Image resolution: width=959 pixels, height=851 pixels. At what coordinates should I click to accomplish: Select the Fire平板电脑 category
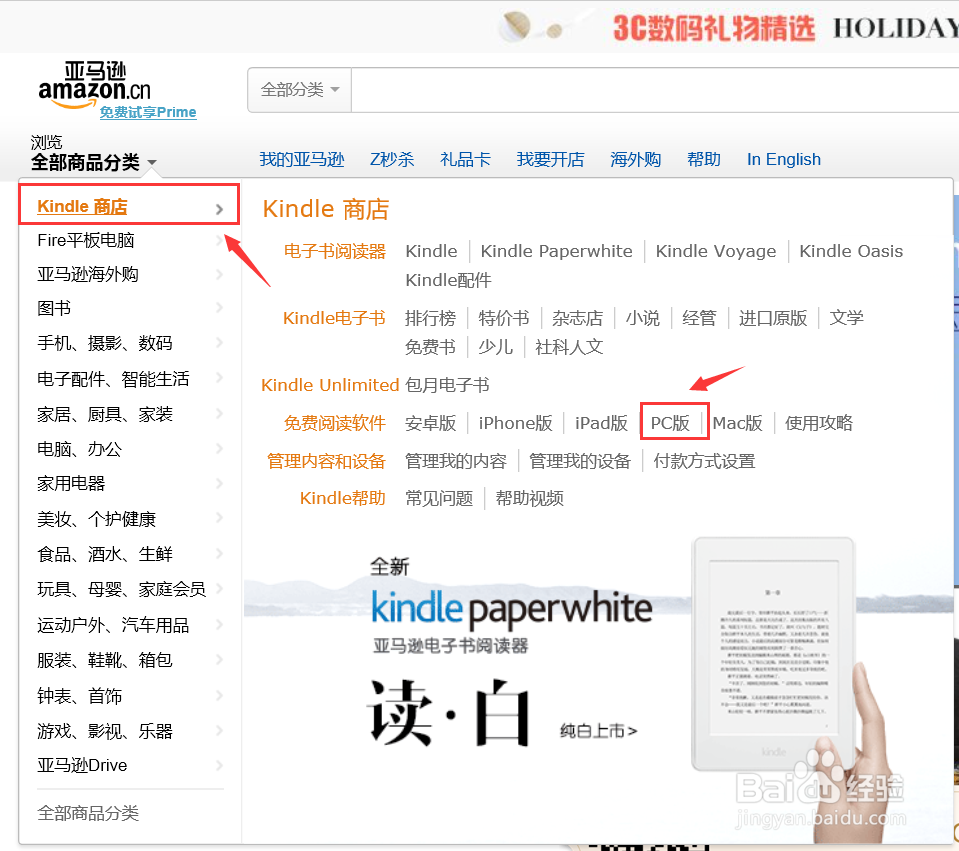point(86,240)
